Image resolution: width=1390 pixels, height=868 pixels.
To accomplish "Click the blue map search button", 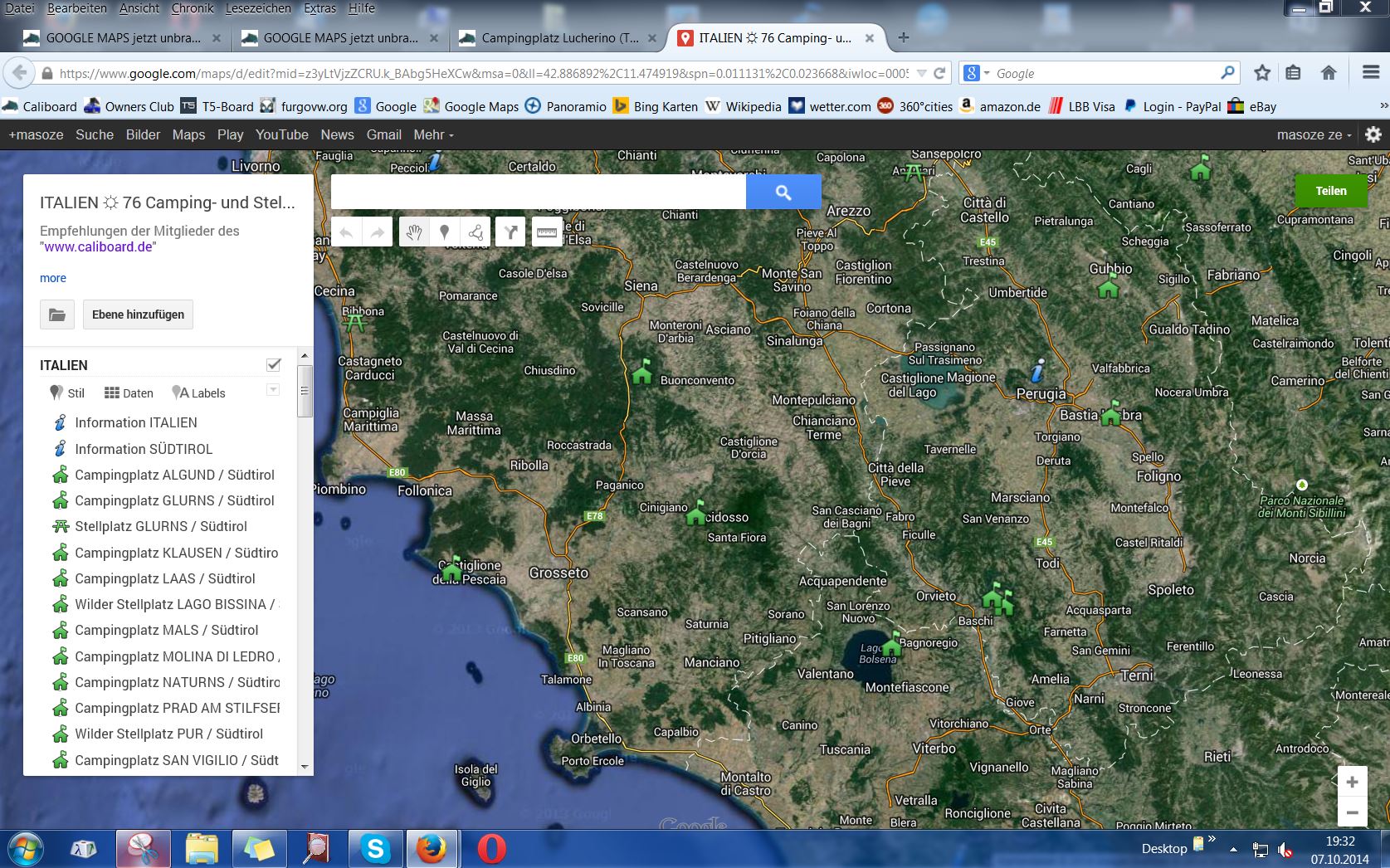I will click(x=783, y=192).
